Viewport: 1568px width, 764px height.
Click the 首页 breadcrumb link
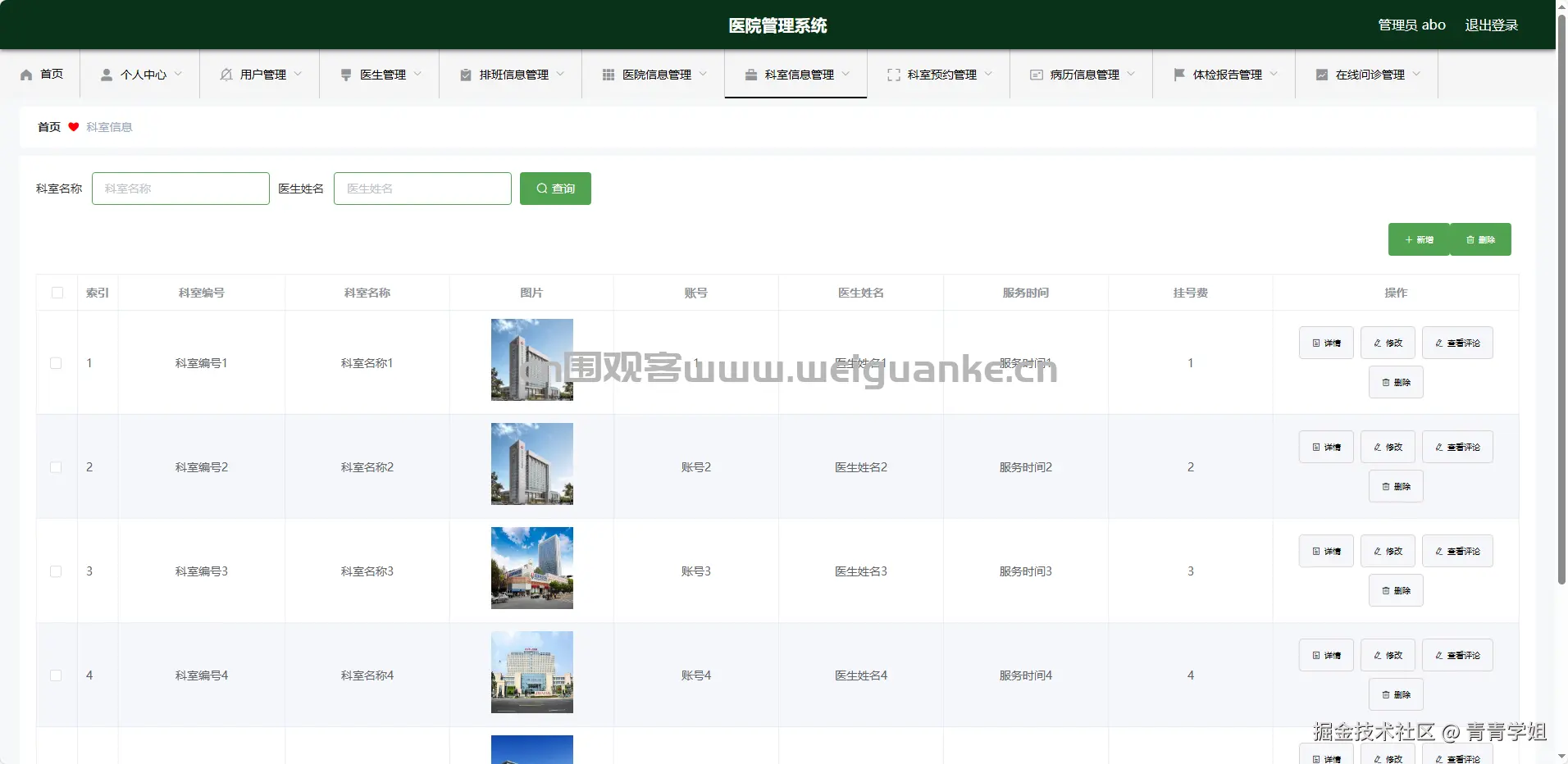point(49,127)
